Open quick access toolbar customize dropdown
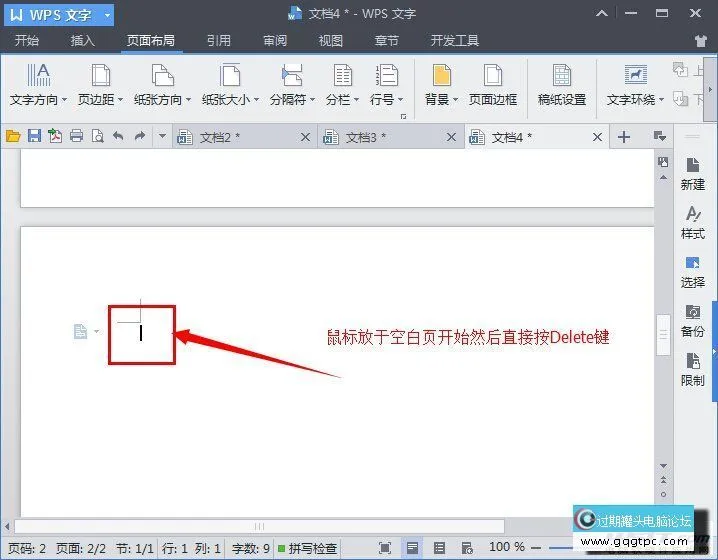 pyautogui.click(x=162, y=136)
